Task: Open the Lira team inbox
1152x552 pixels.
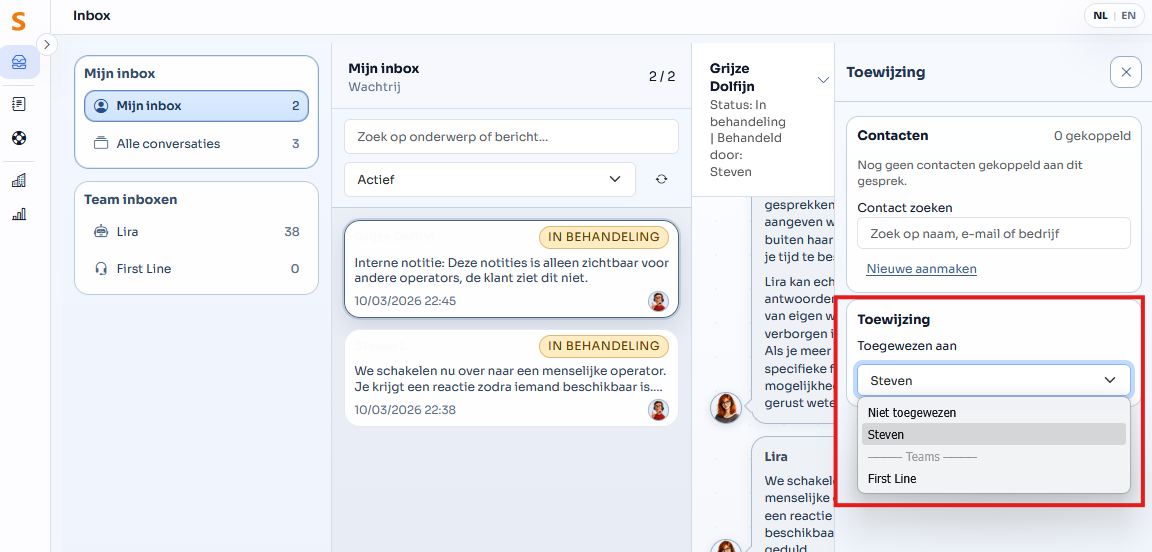Action: tap(196, 232)
